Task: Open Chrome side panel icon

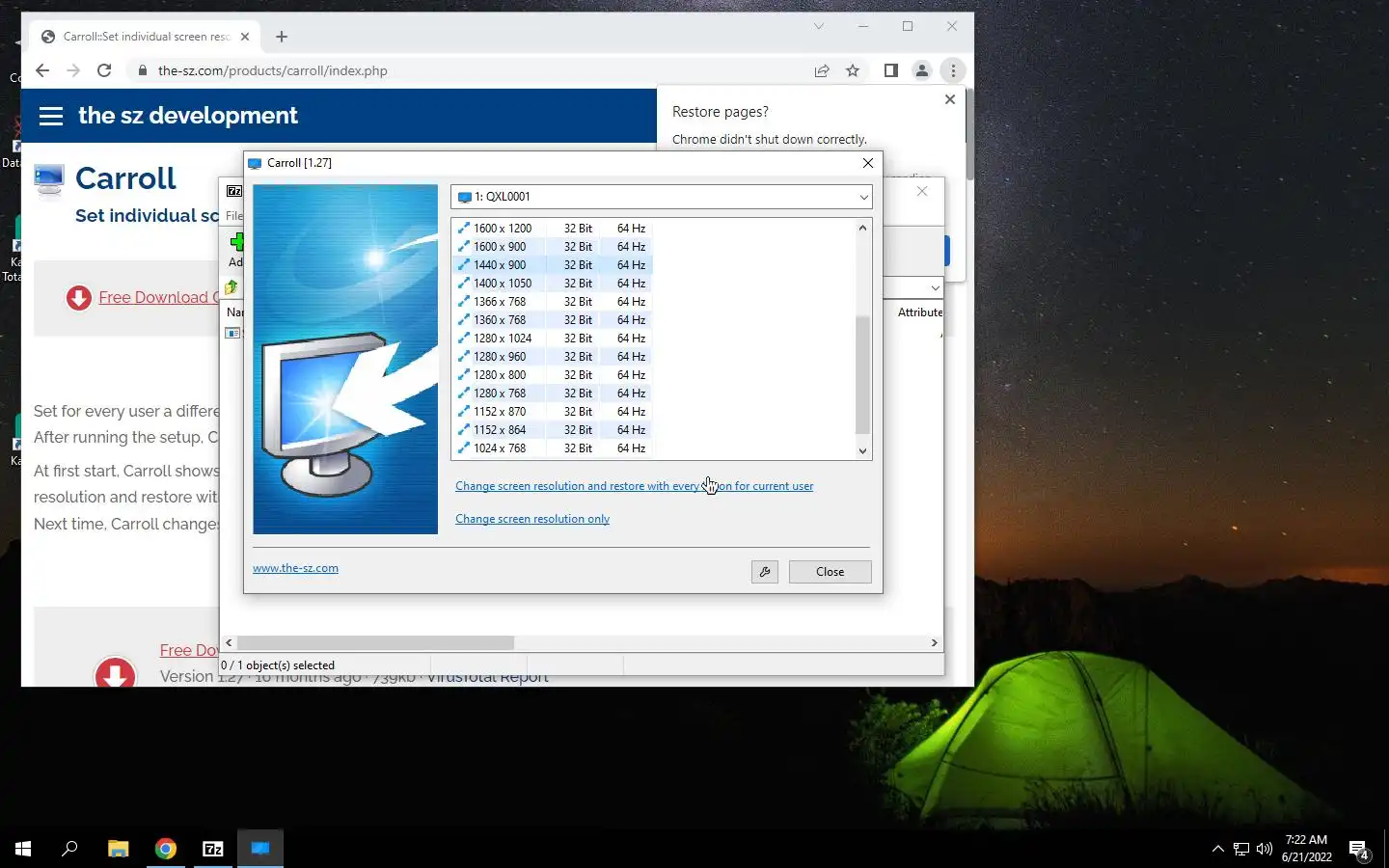Action: 890,70
